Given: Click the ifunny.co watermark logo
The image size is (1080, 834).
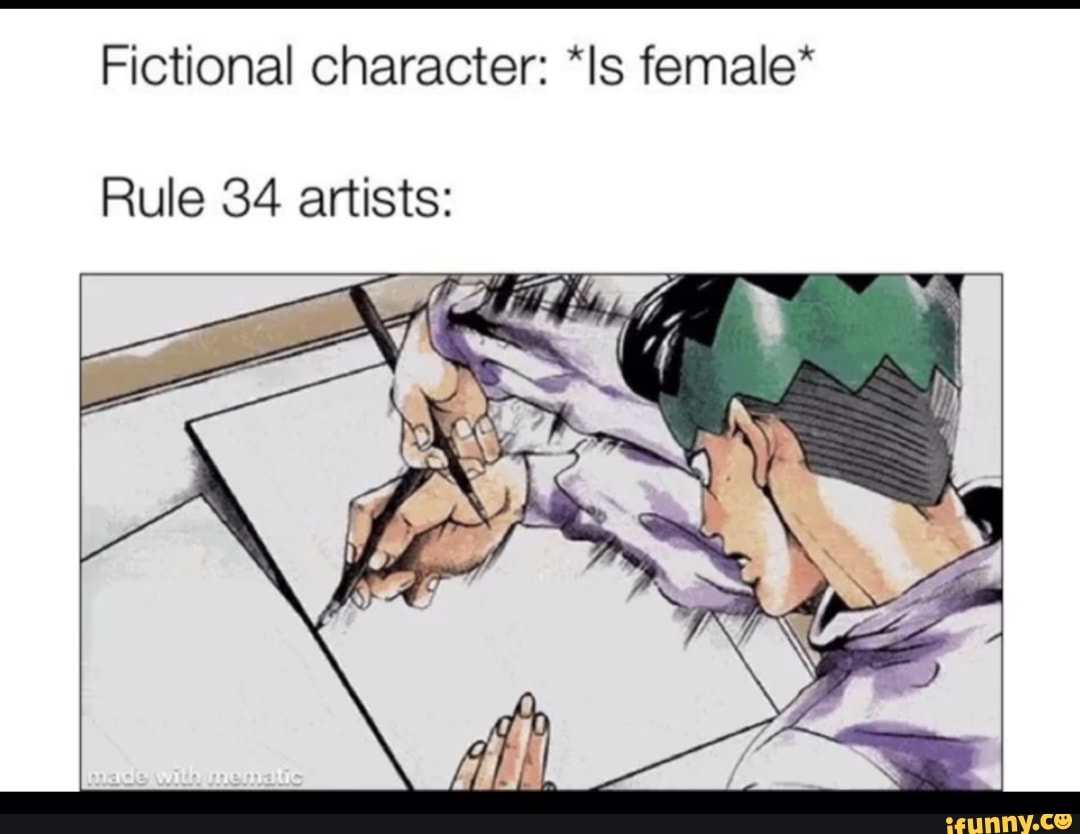Looking at the screenshot, I should pos(1010,821).
